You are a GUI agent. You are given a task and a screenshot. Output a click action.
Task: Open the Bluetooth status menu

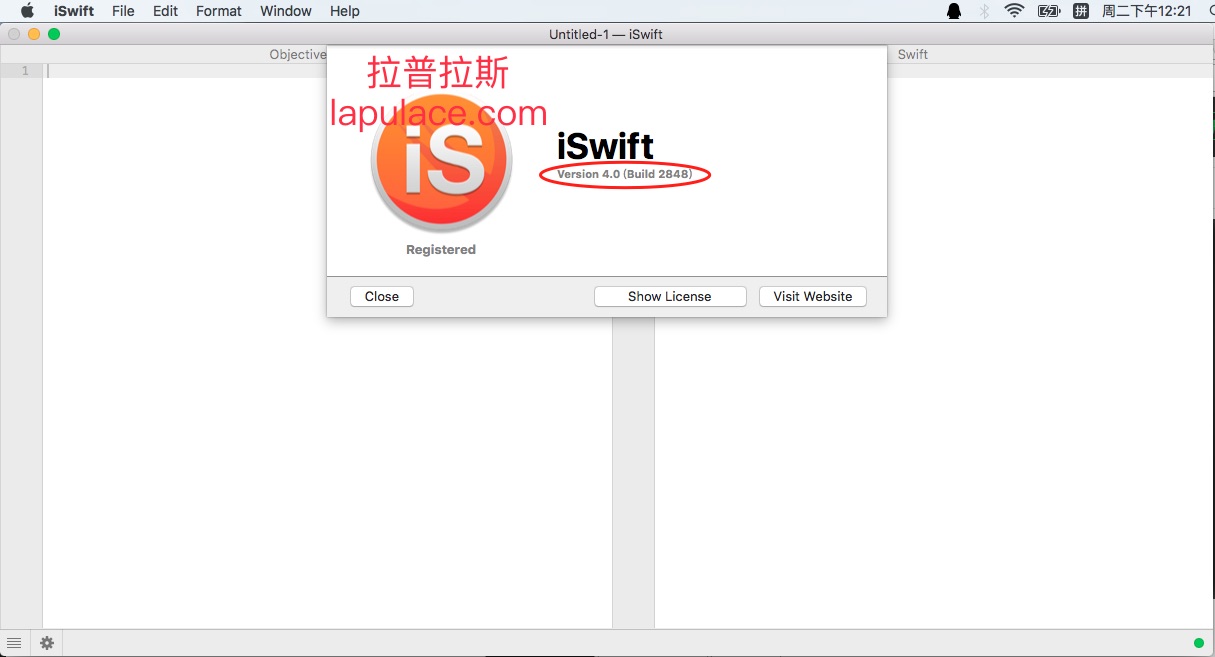pyautogui.click(x=984, y=11)
